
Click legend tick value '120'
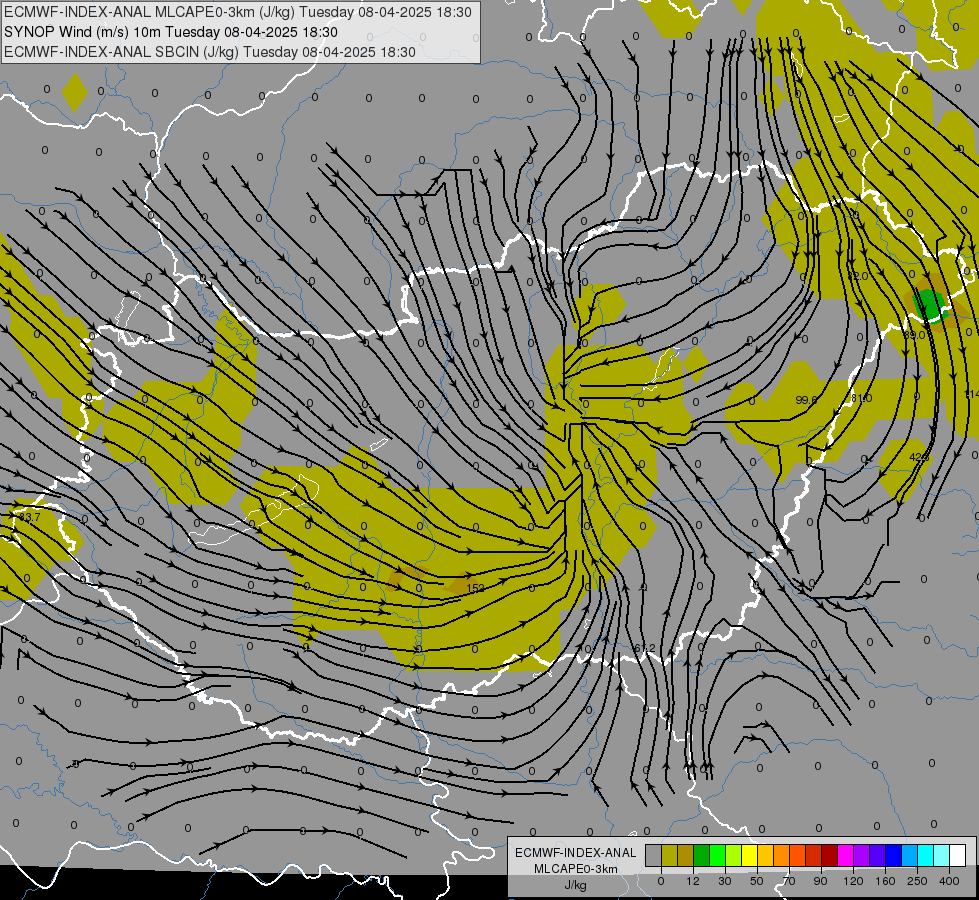(853, 881)
